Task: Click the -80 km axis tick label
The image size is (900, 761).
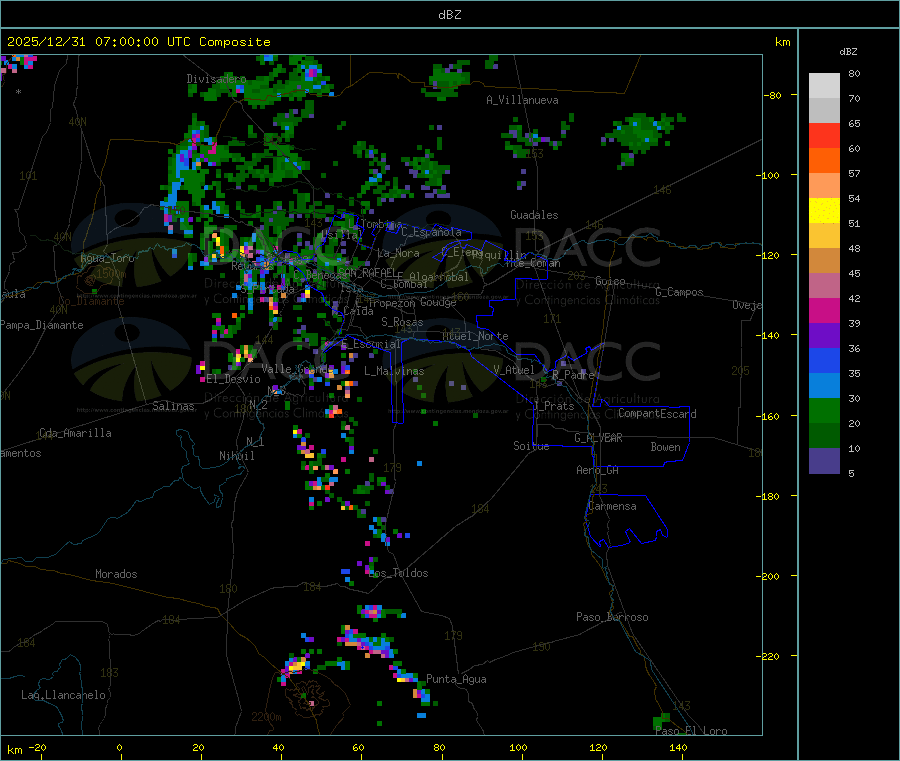Action: (x=773, y=95)
